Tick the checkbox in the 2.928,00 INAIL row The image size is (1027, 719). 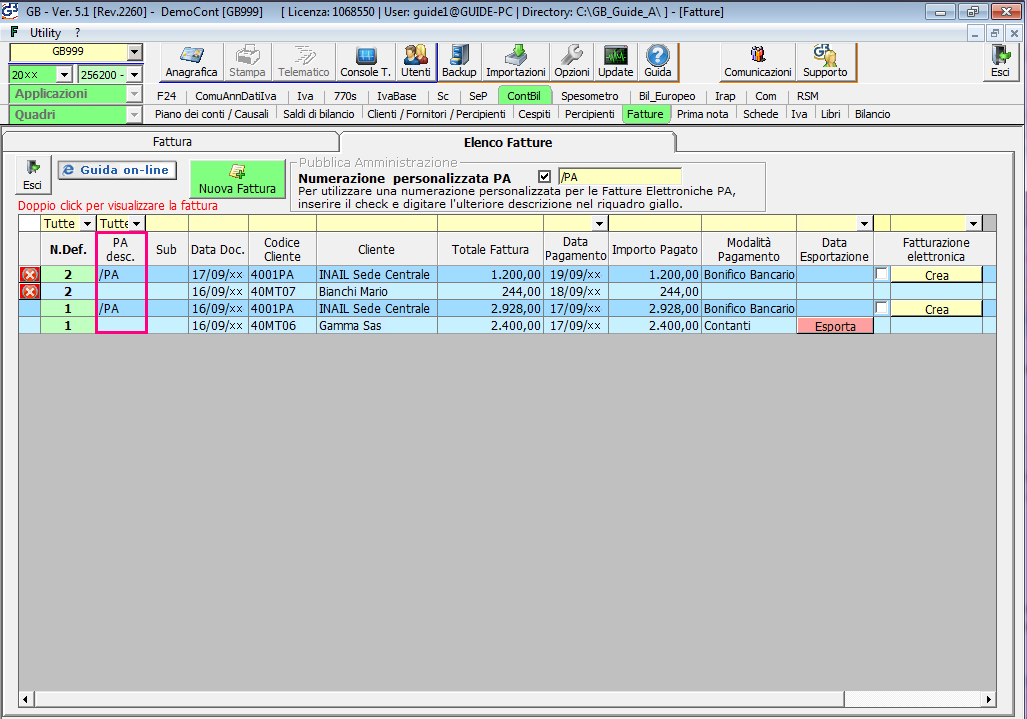point(882,308)
